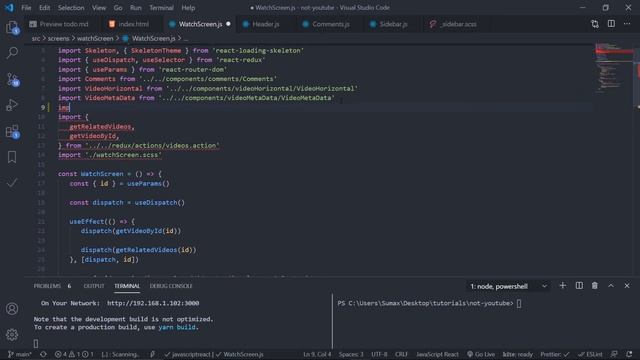Open the editor More Actions ellipsis
The width and height of the screenshot is (640, 360).
(627, 24)
